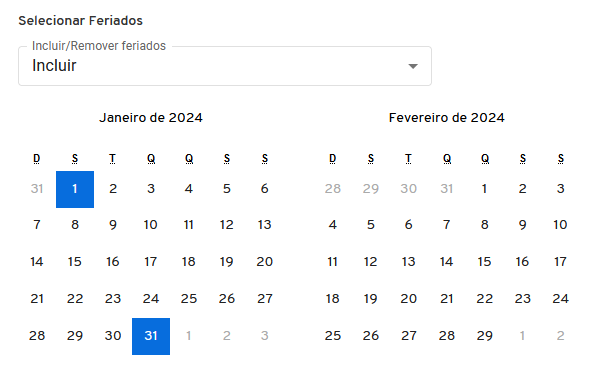Viewport: 590px width, 372px height.
Task: Pick February 14 as holiday
Action: (x=447, y=262)
